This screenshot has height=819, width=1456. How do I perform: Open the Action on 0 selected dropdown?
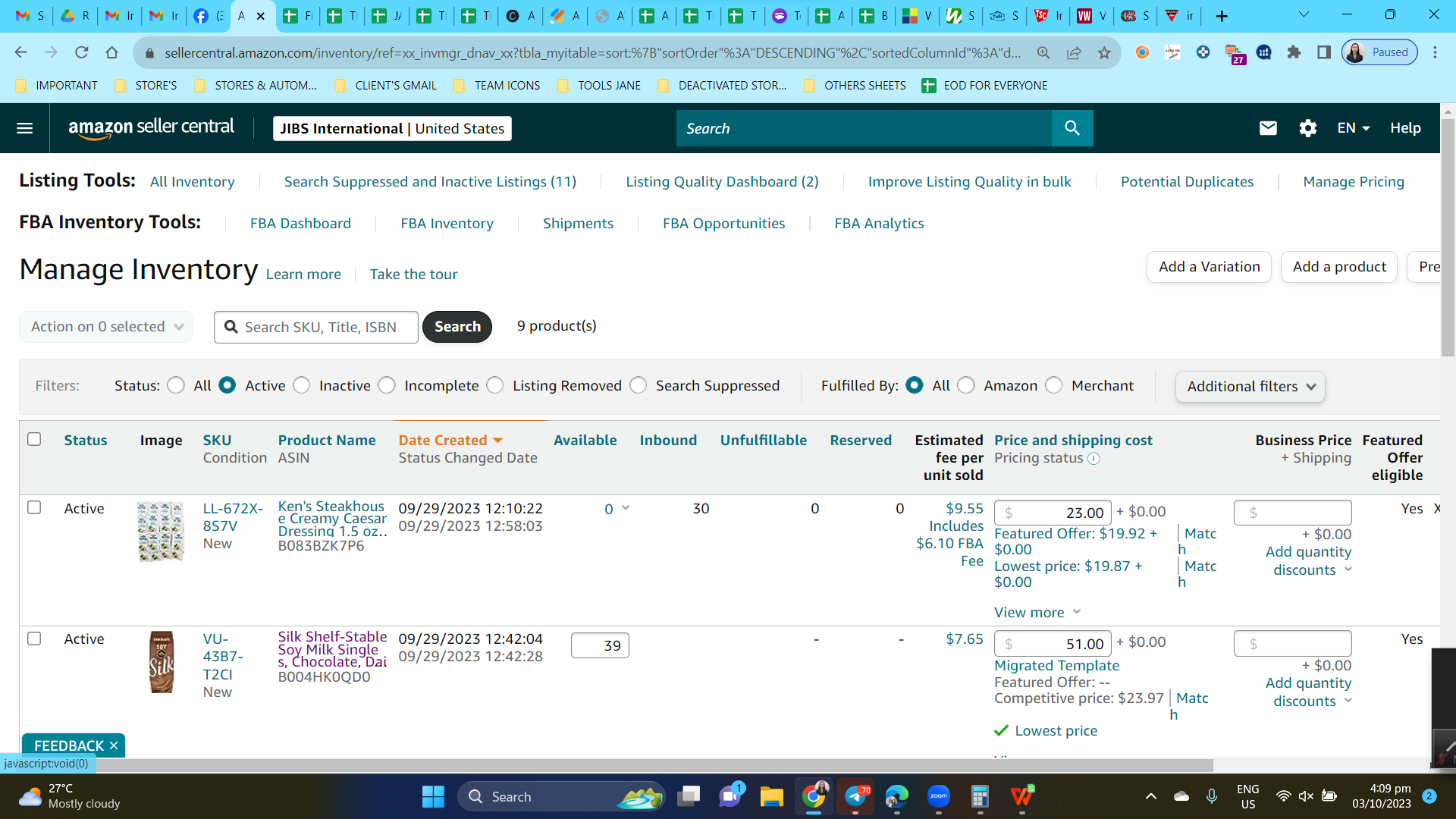[106, 327]
